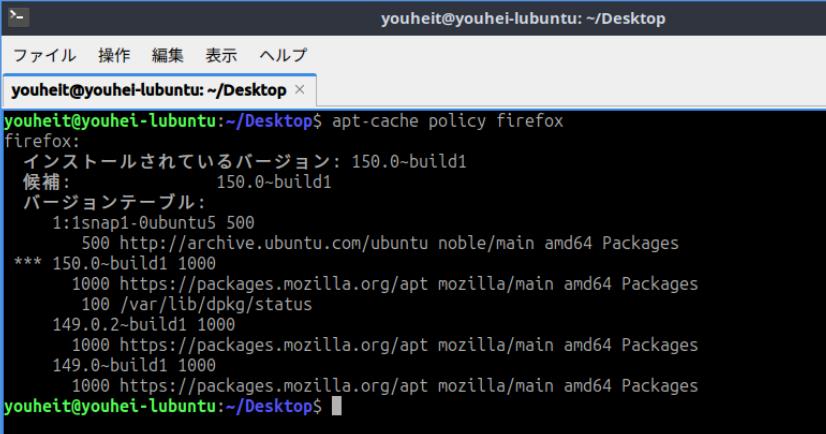Click the 1:1snap1-0ubuntu5 version entry
Image resolution: width=826 pixels, height=434 pixels.
(x=134, y=223)
